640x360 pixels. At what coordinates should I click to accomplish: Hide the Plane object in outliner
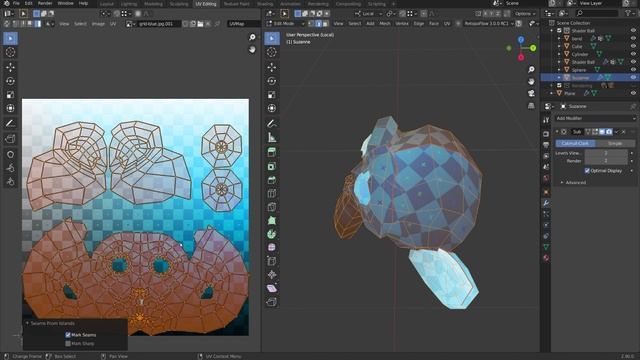[633, 93]
